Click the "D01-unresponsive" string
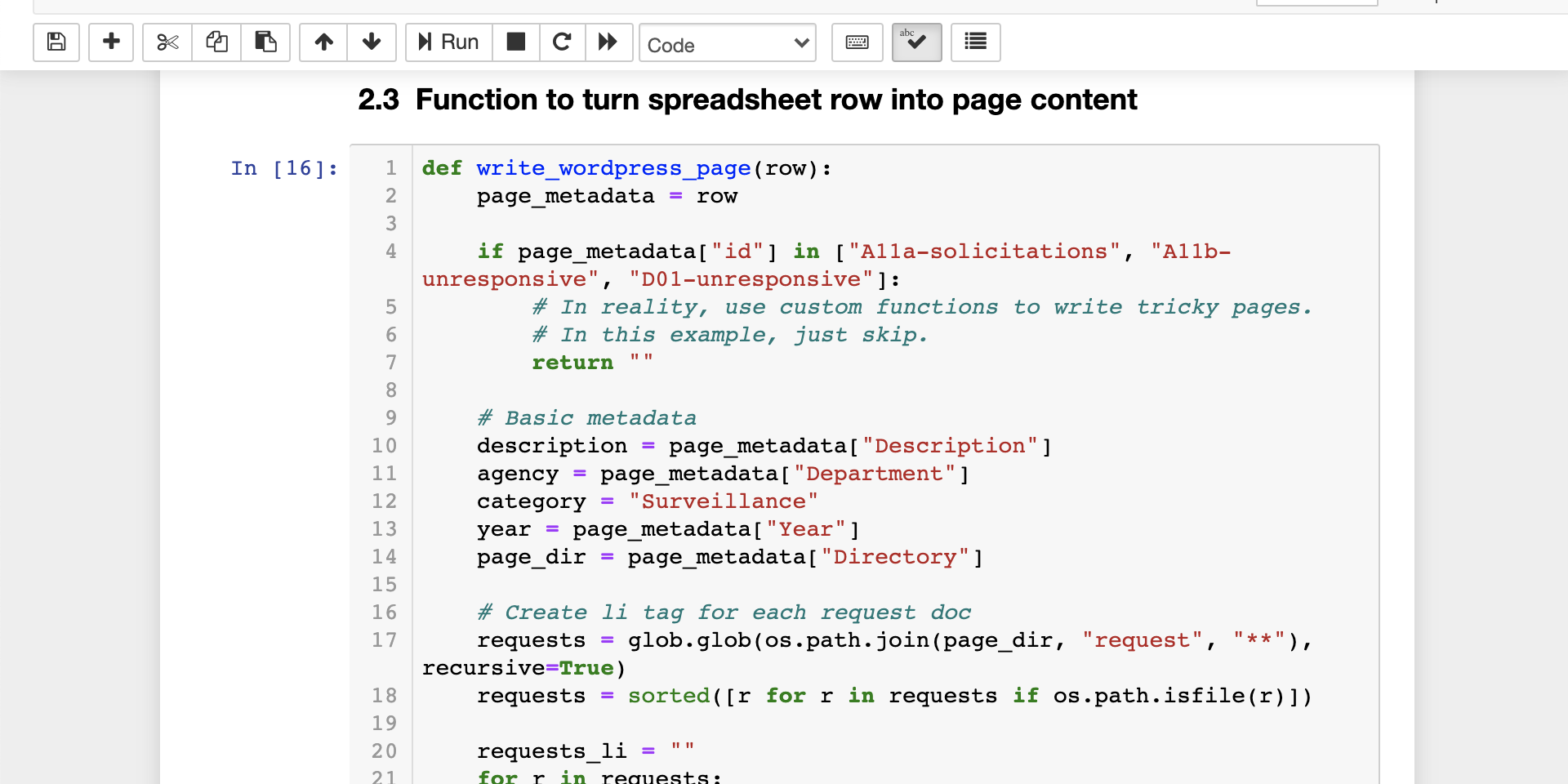The width and height of the screenshot is (1568, 784). point(751,279)
